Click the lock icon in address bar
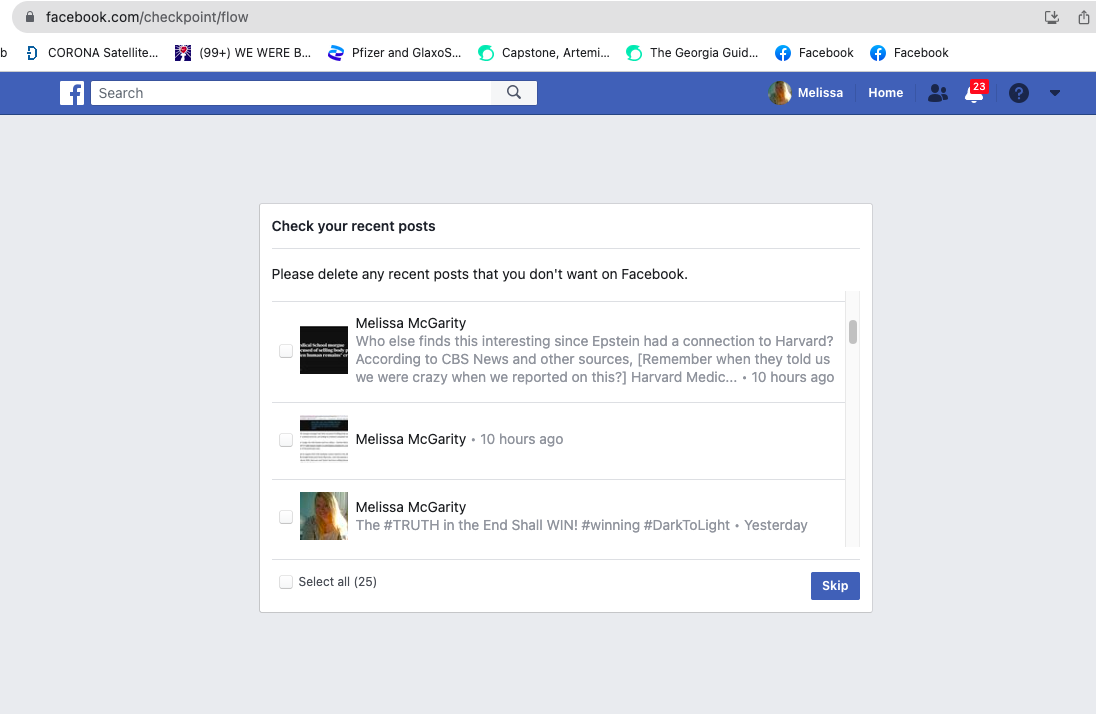 point(30,17)
